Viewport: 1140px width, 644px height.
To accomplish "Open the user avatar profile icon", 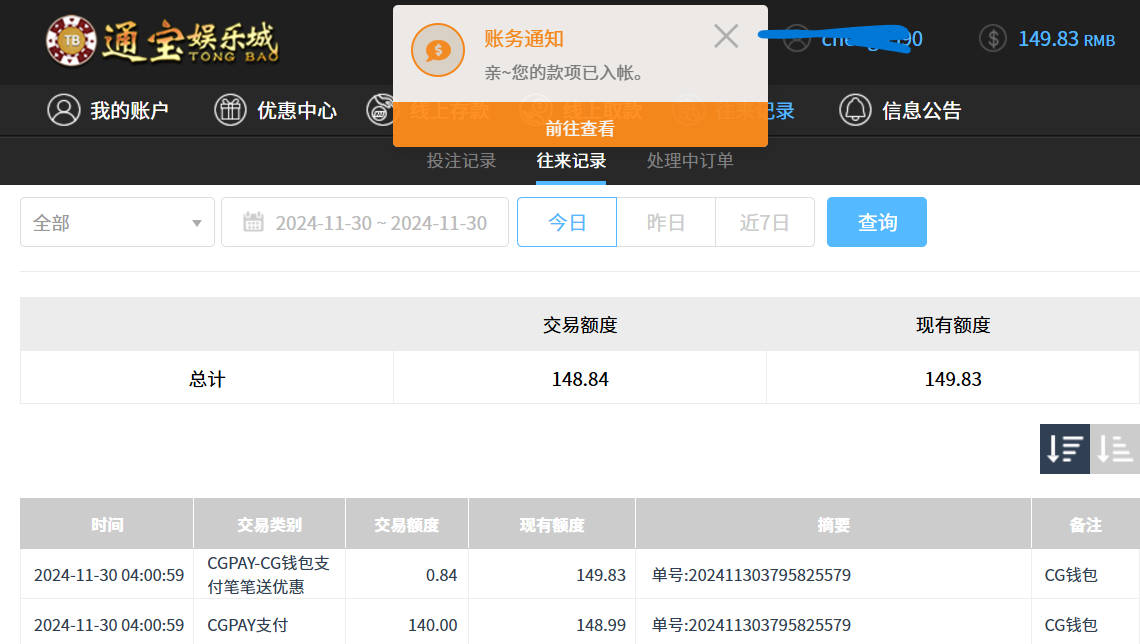I will pos(796,38).
